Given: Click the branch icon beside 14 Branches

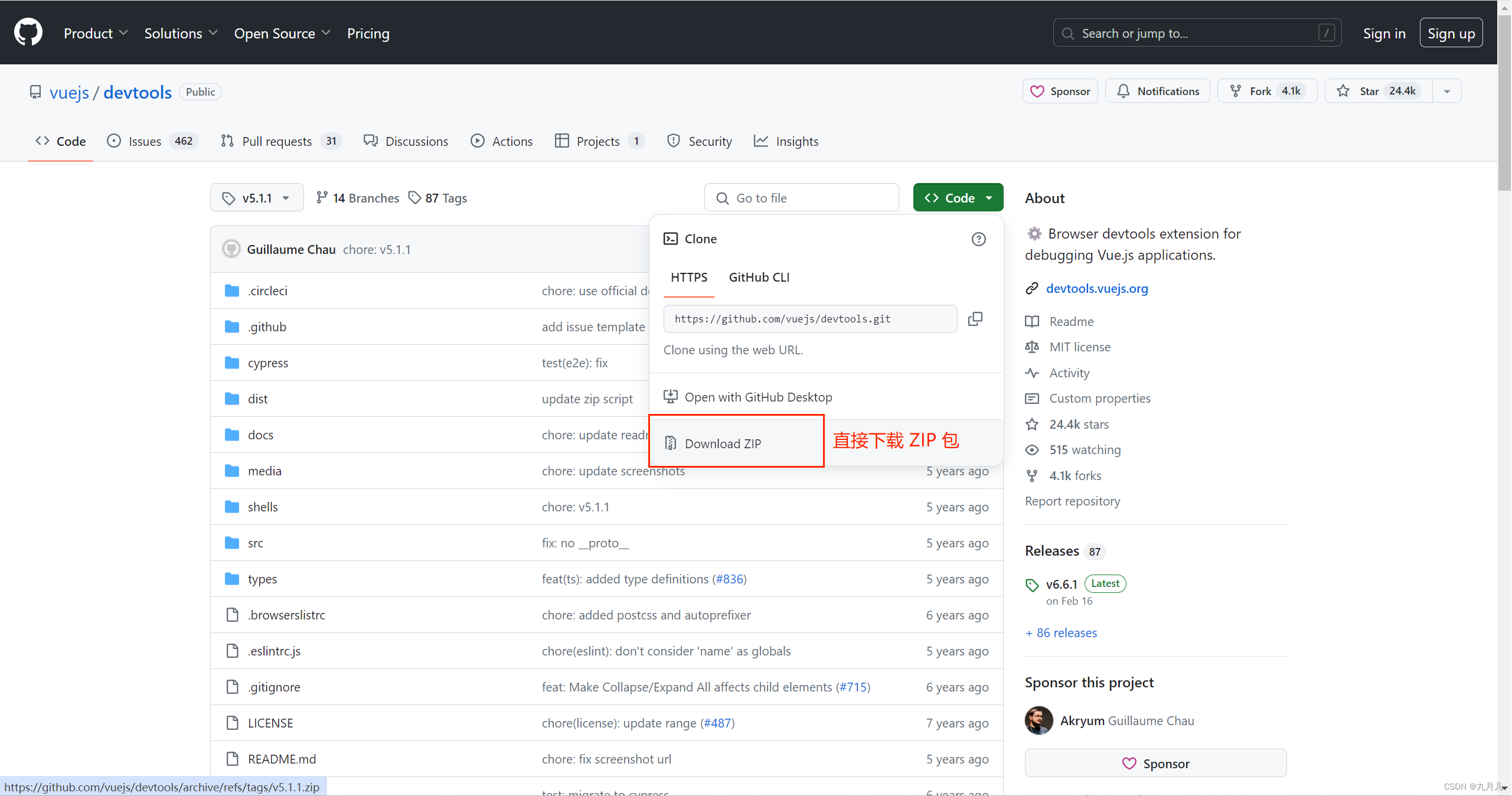Looking at the screenshot, I should coord(323,198).
